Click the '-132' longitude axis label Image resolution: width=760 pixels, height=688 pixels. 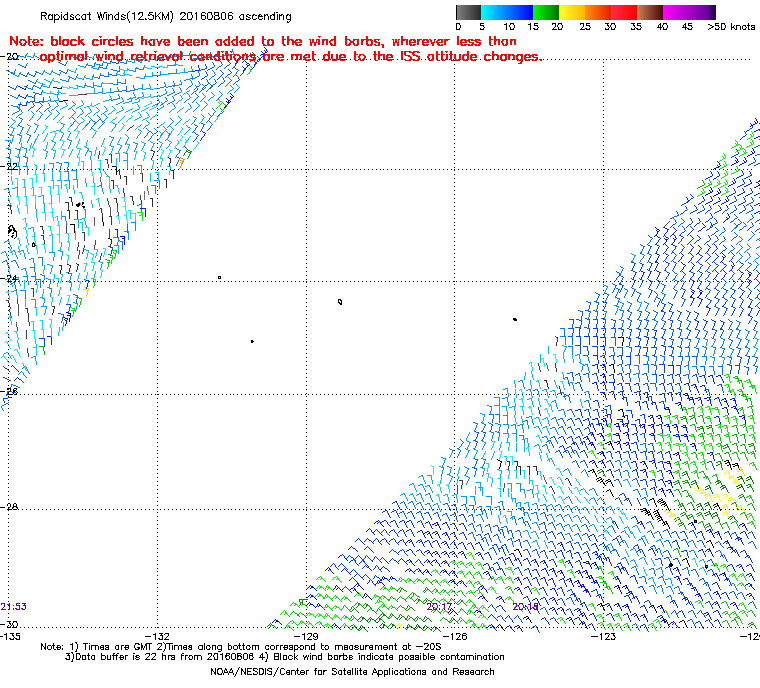click(158, 636)
